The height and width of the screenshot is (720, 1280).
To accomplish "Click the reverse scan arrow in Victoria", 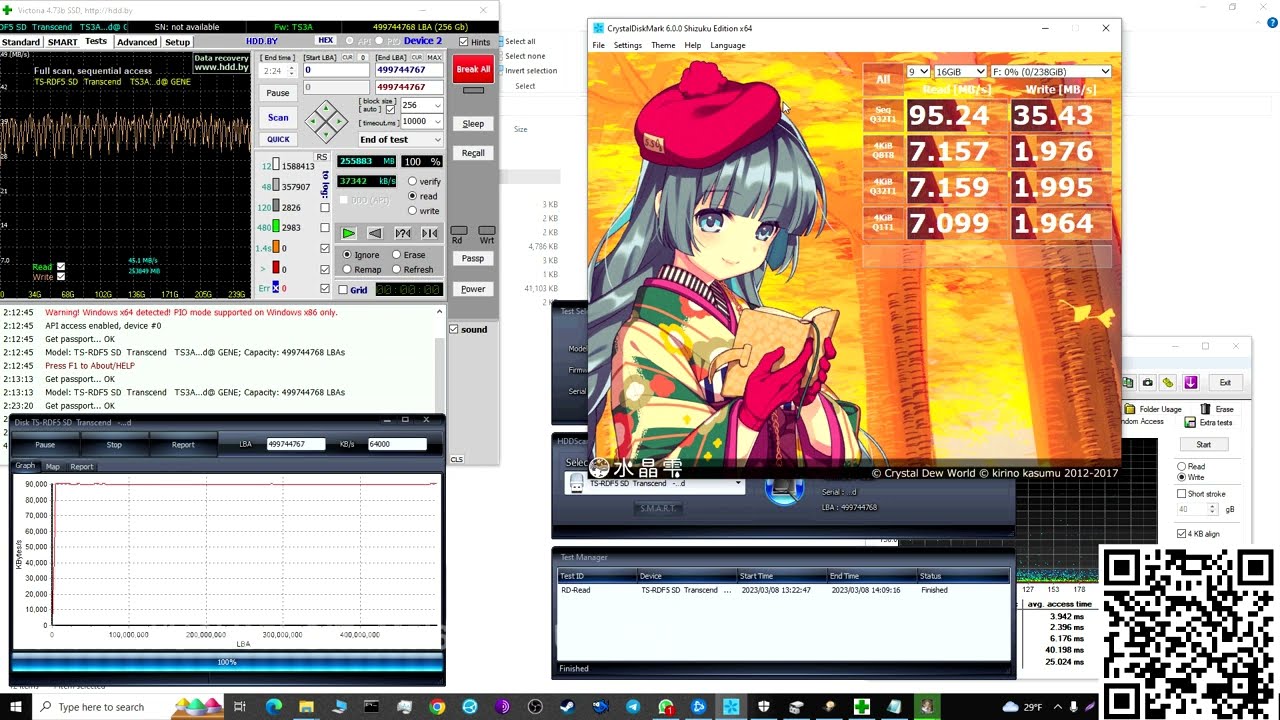I will click(x=375, y=233).
